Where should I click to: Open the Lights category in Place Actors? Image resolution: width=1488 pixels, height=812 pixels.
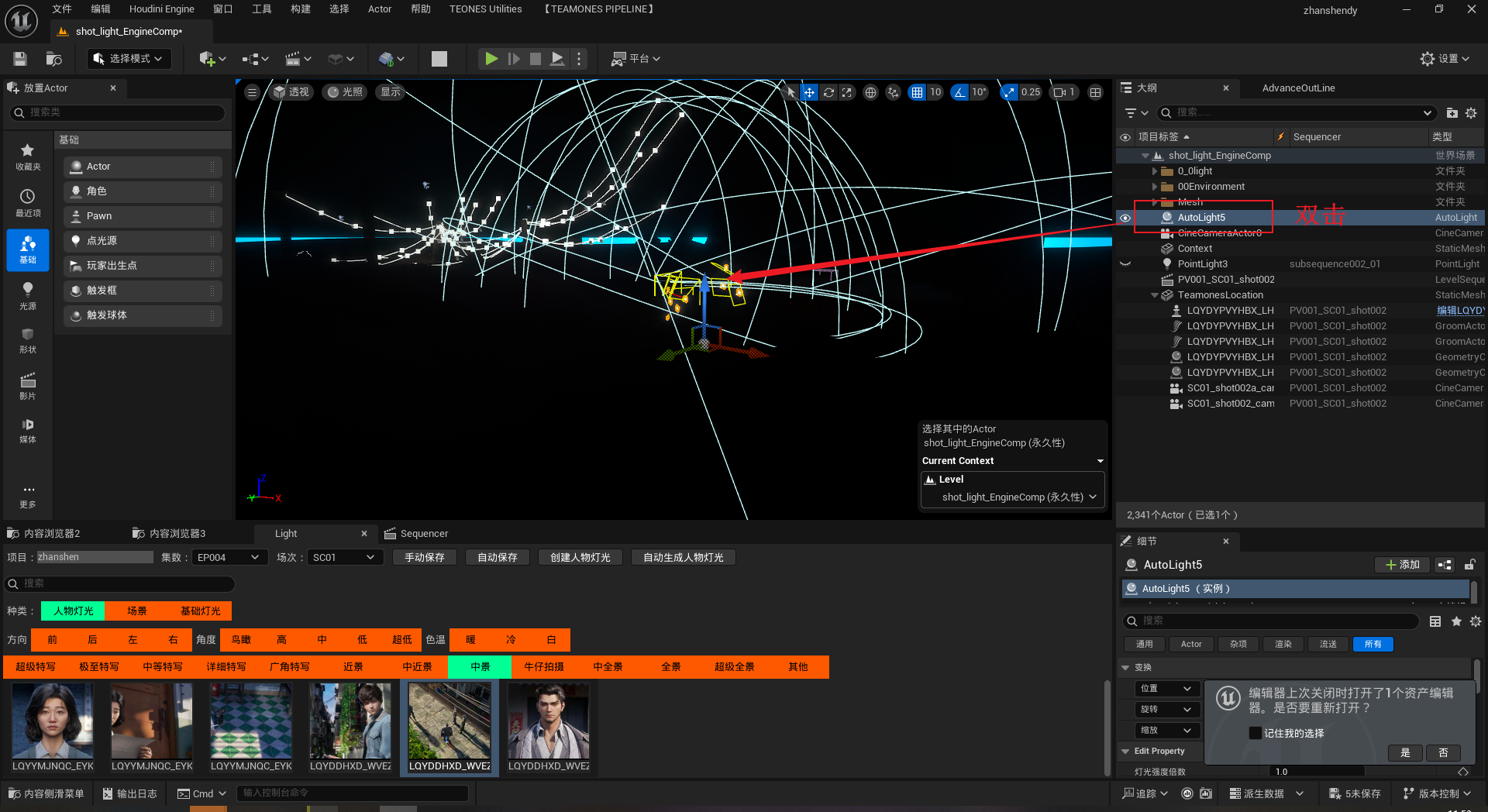click(28, 295)
